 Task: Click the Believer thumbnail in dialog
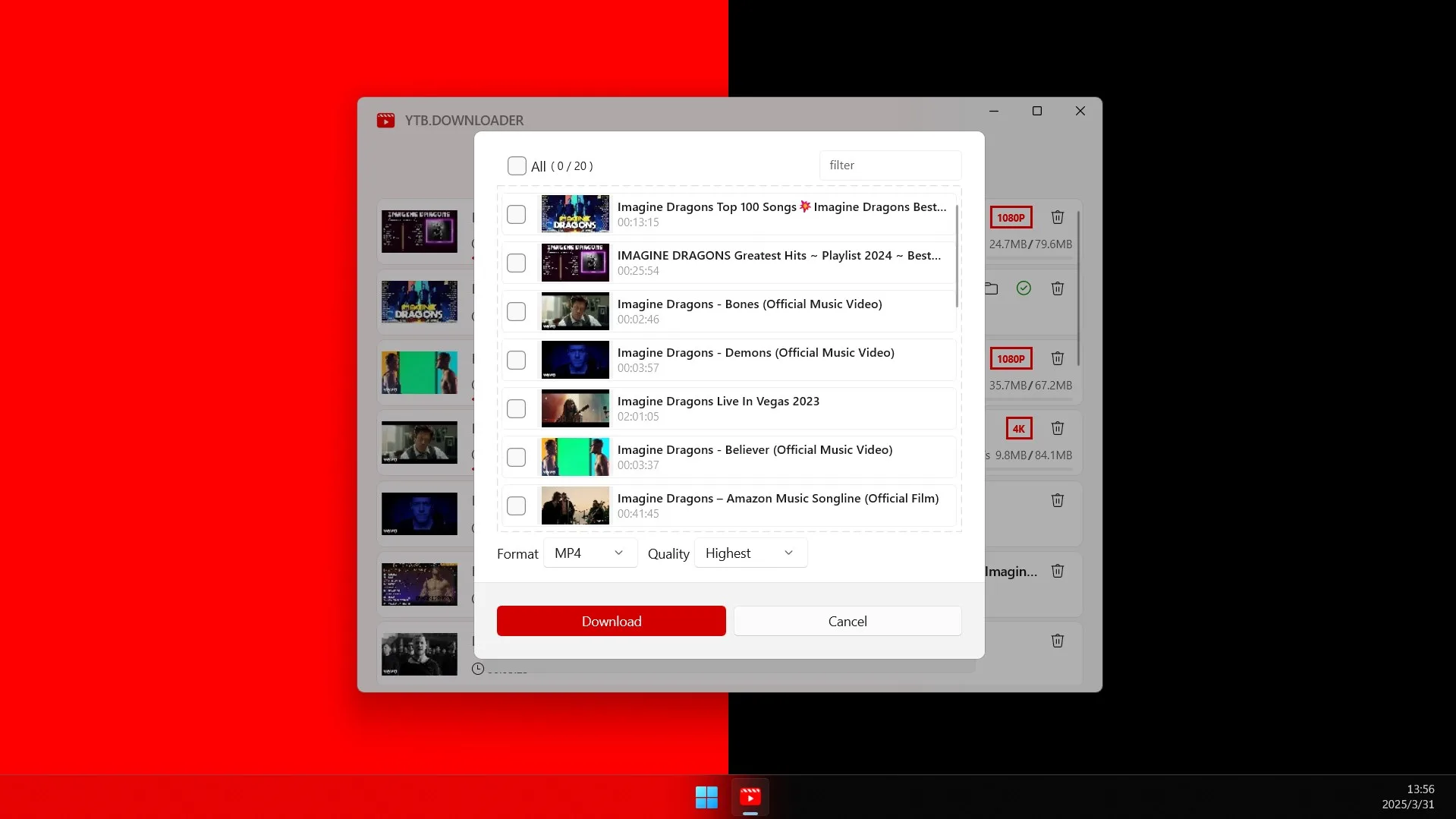tap(575, 457)
